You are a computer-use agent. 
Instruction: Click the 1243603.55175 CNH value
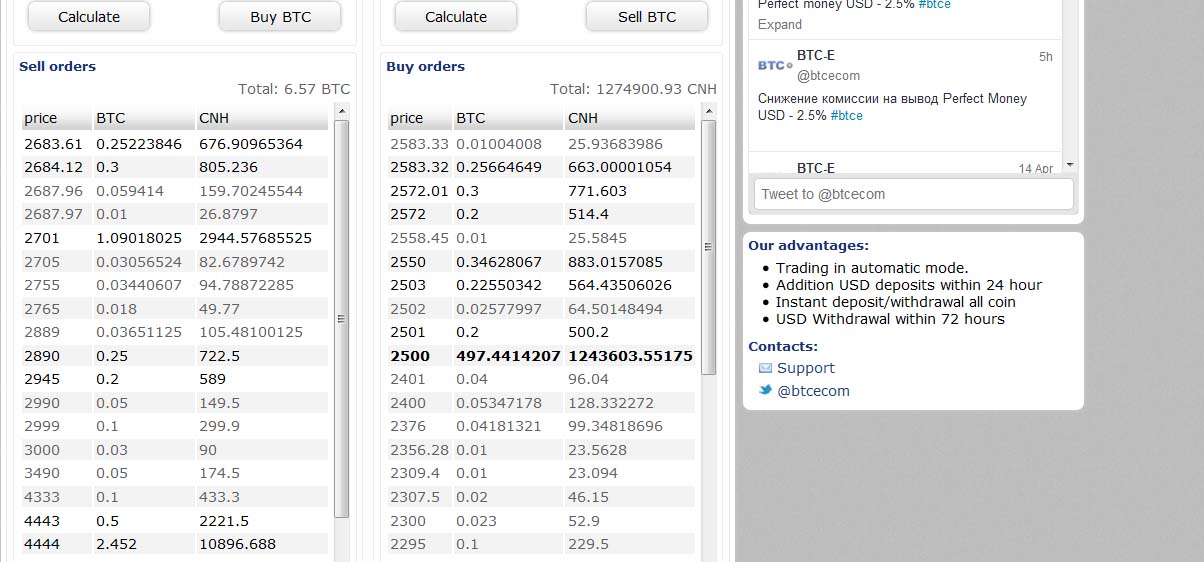pyautogui.click(x=630, y=356)
